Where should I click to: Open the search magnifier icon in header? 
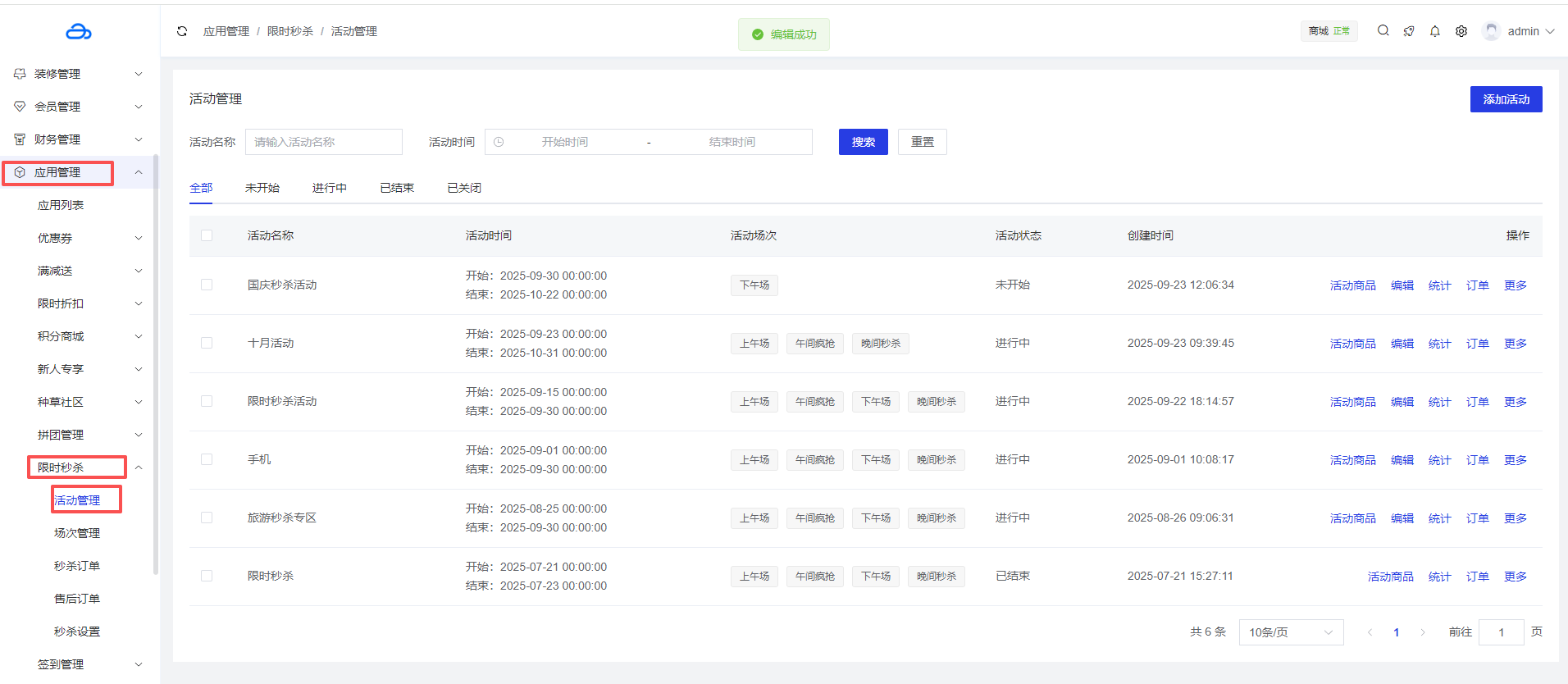(1383, 31)
